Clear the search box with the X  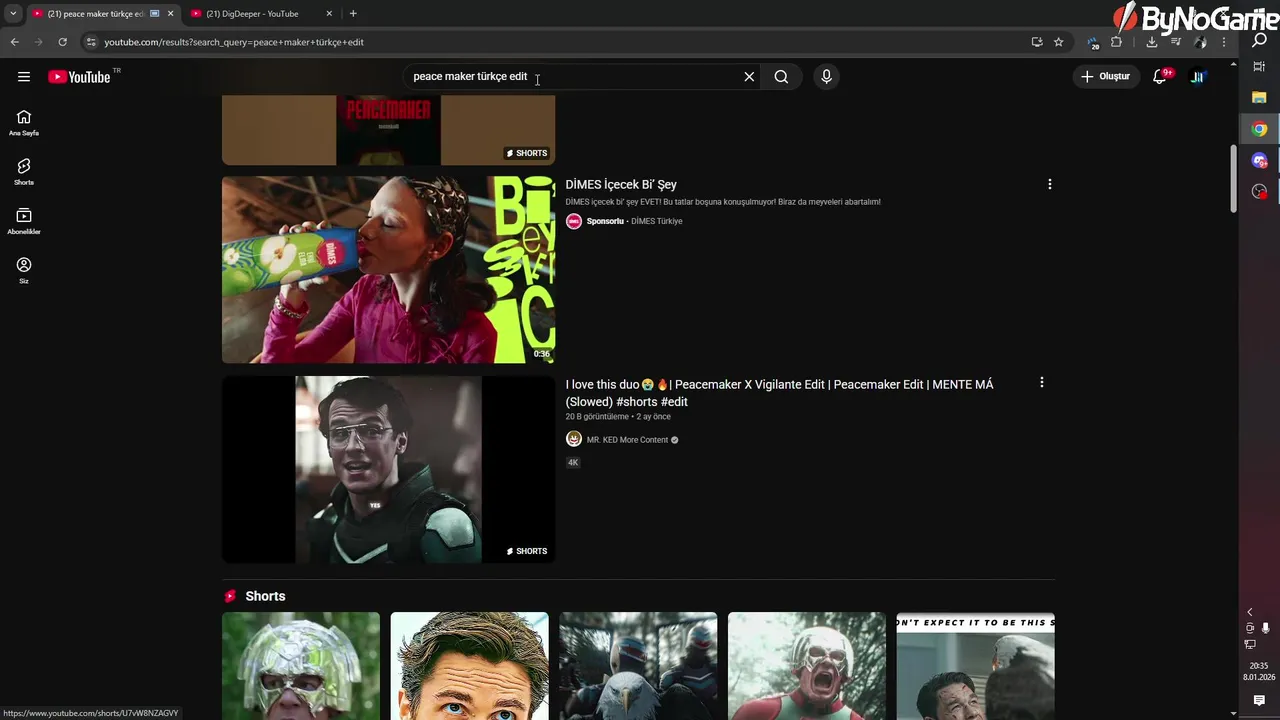(x=749, y=77)
